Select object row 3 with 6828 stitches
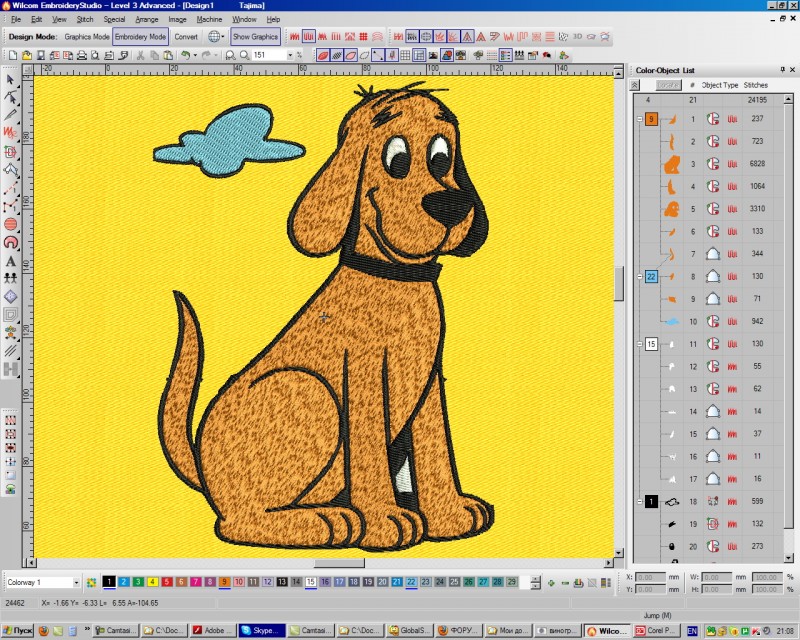 pyautogui.click(x=710, y=164)
